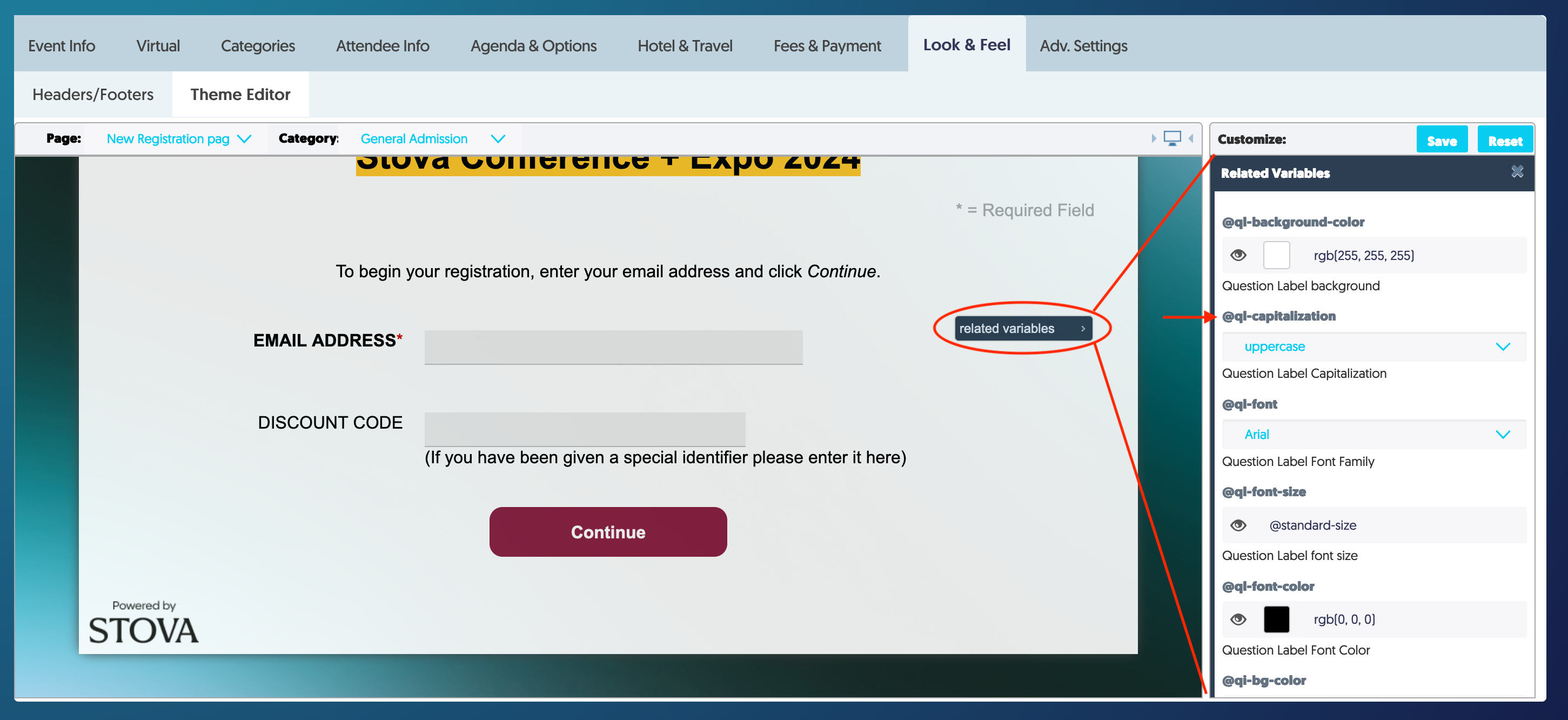The width and height of the screenshot is (1568, 720).
Task: Select the Adv. Settings tab
Action: click(1084, 45)
